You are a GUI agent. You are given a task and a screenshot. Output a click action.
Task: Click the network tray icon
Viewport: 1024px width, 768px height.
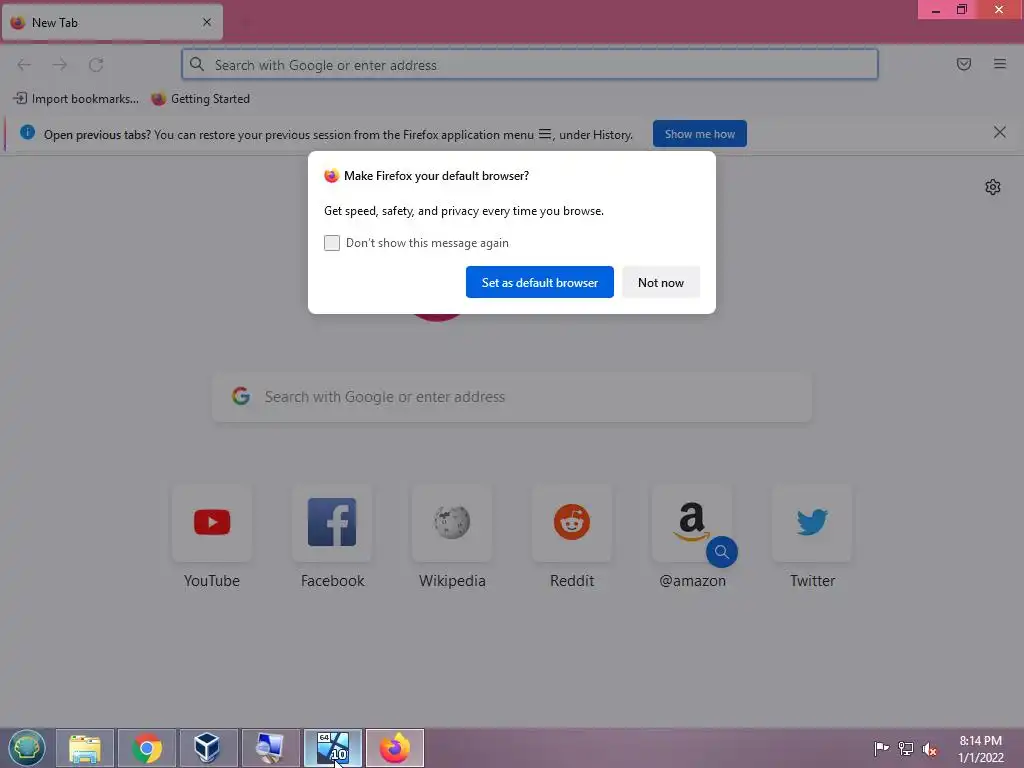pos(906,748)
